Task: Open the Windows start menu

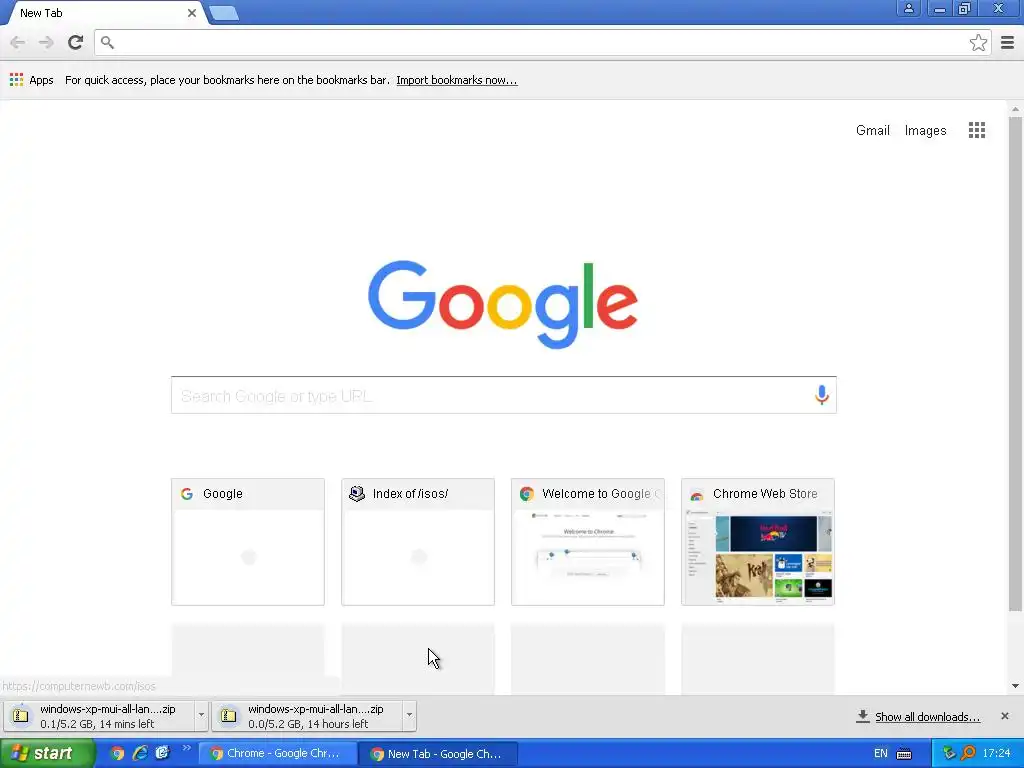Action: (x=47, y=754)
